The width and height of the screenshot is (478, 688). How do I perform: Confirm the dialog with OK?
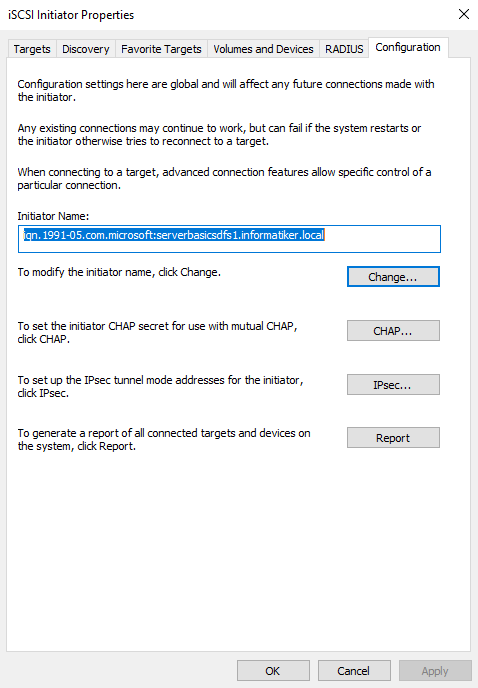(273, 671)
